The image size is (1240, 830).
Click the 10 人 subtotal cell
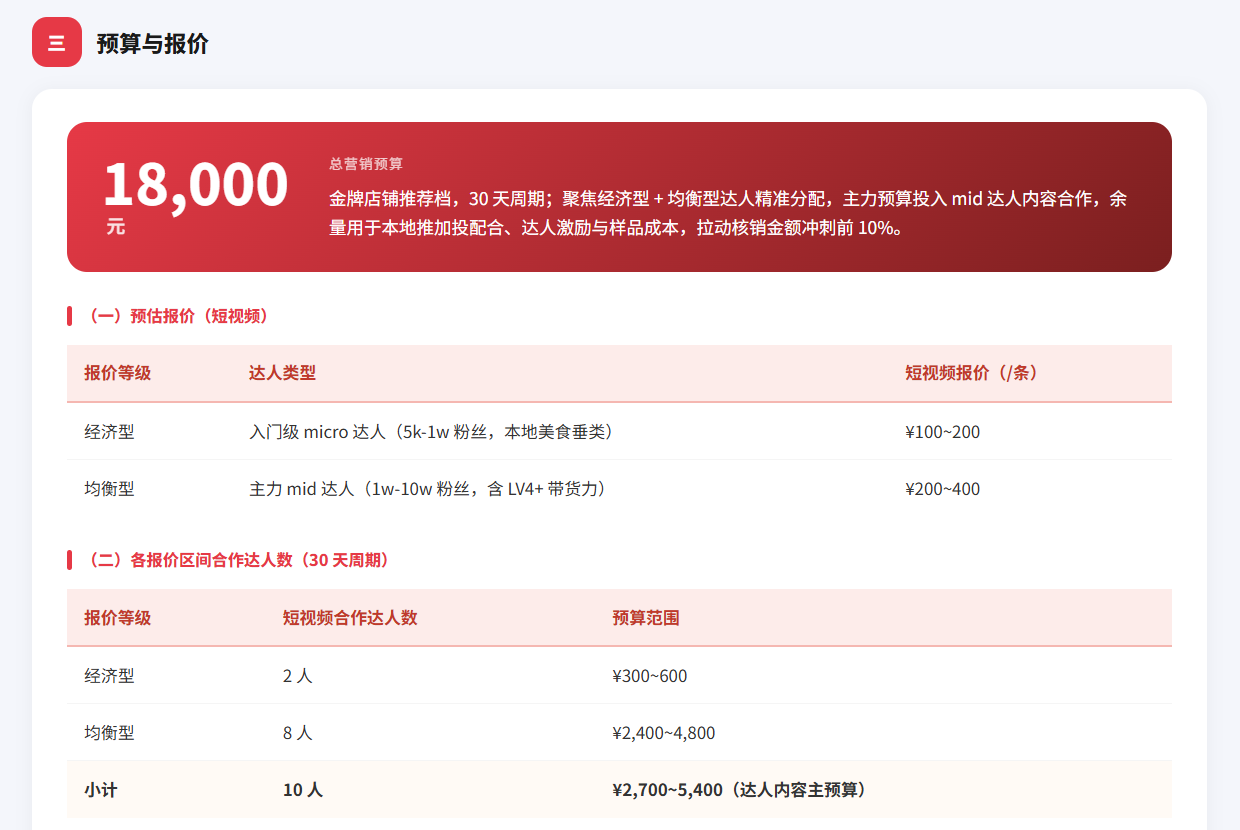coord(302,790)
